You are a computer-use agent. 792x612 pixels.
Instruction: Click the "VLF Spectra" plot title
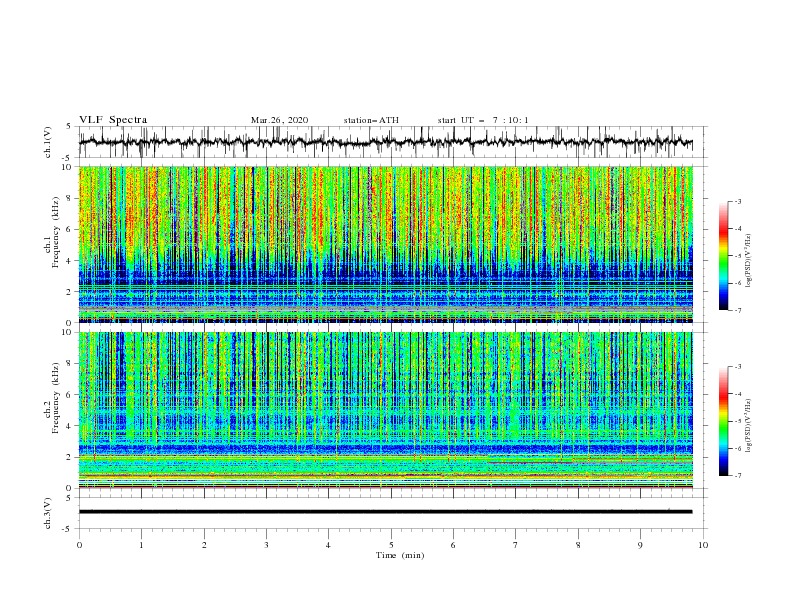point(113,120)
